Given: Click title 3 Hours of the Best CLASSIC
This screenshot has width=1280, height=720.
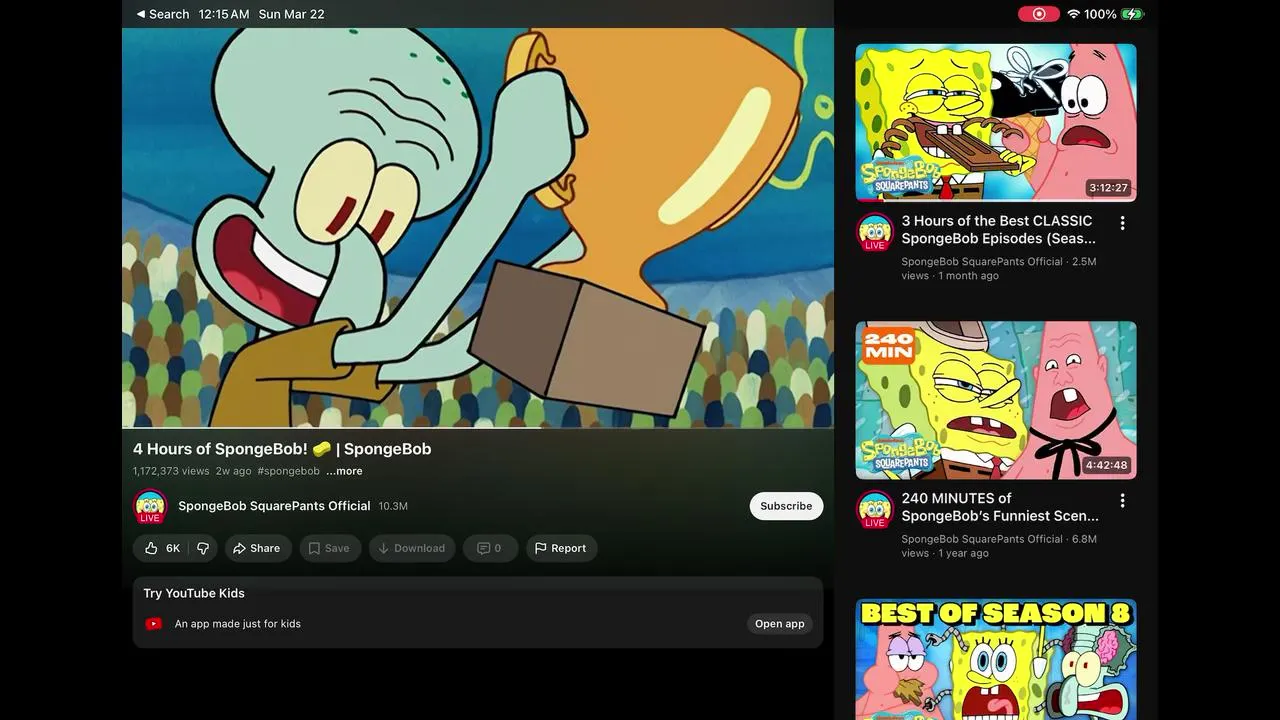Looking at the screenshot, I should [x=998, y=230].
